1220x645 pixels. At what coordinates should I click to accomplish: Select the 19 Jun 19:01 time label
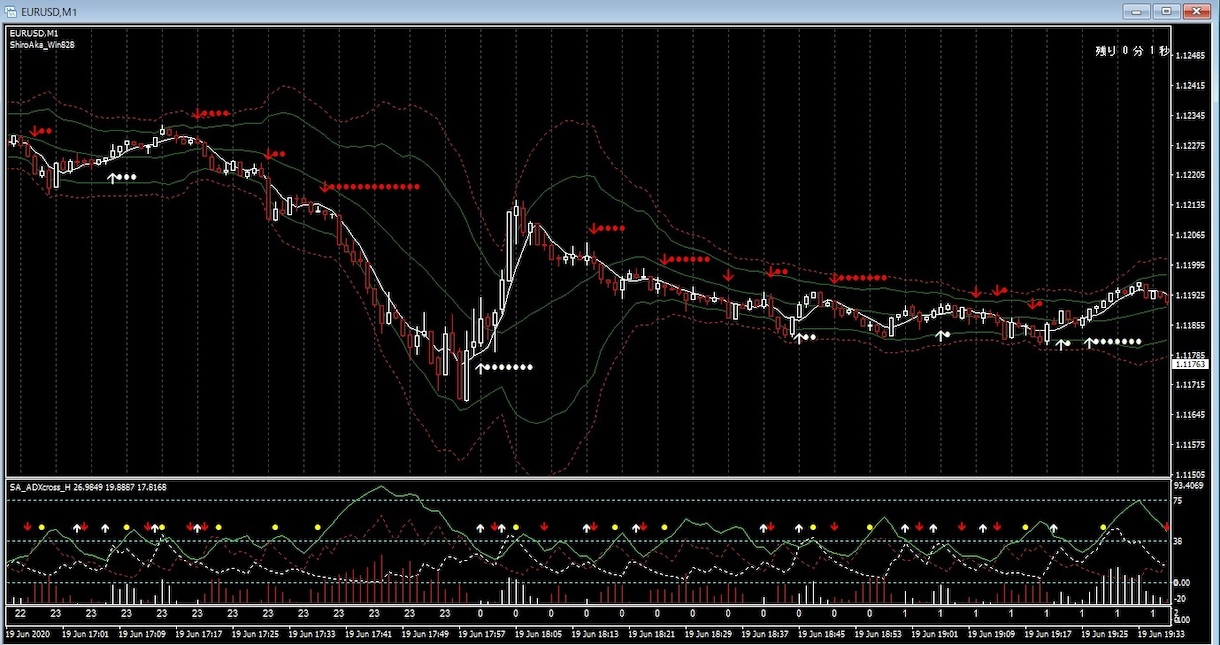[934, 634]
